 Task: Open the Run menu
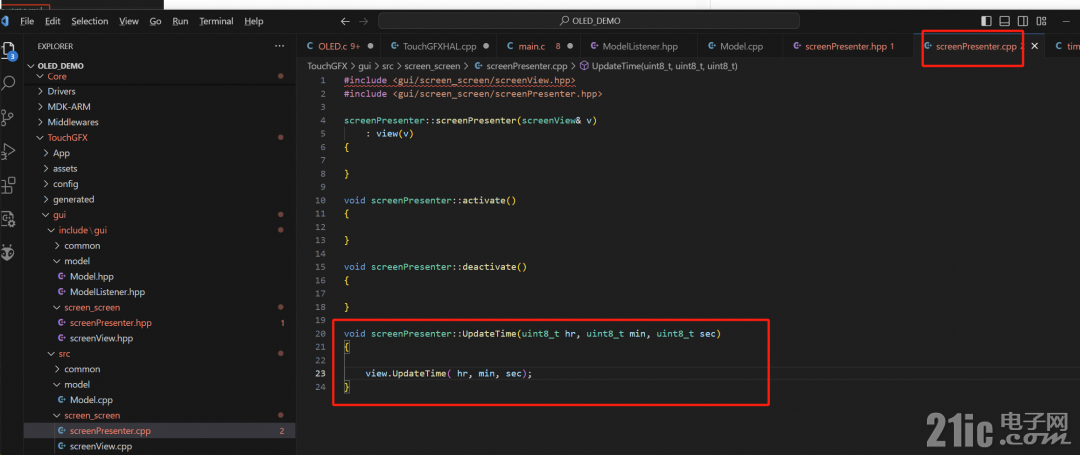click(180, 21)
